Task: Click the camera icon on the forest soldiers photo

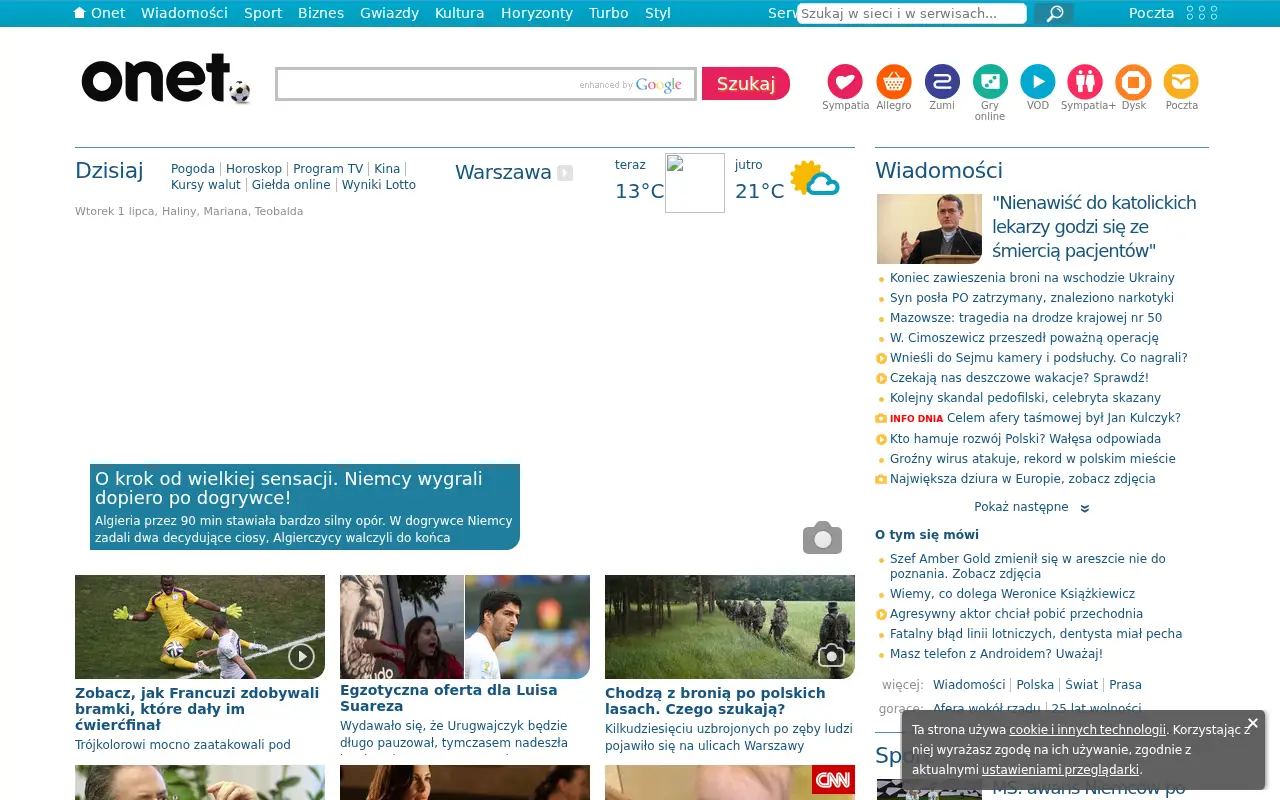Action: click(831, 656)
